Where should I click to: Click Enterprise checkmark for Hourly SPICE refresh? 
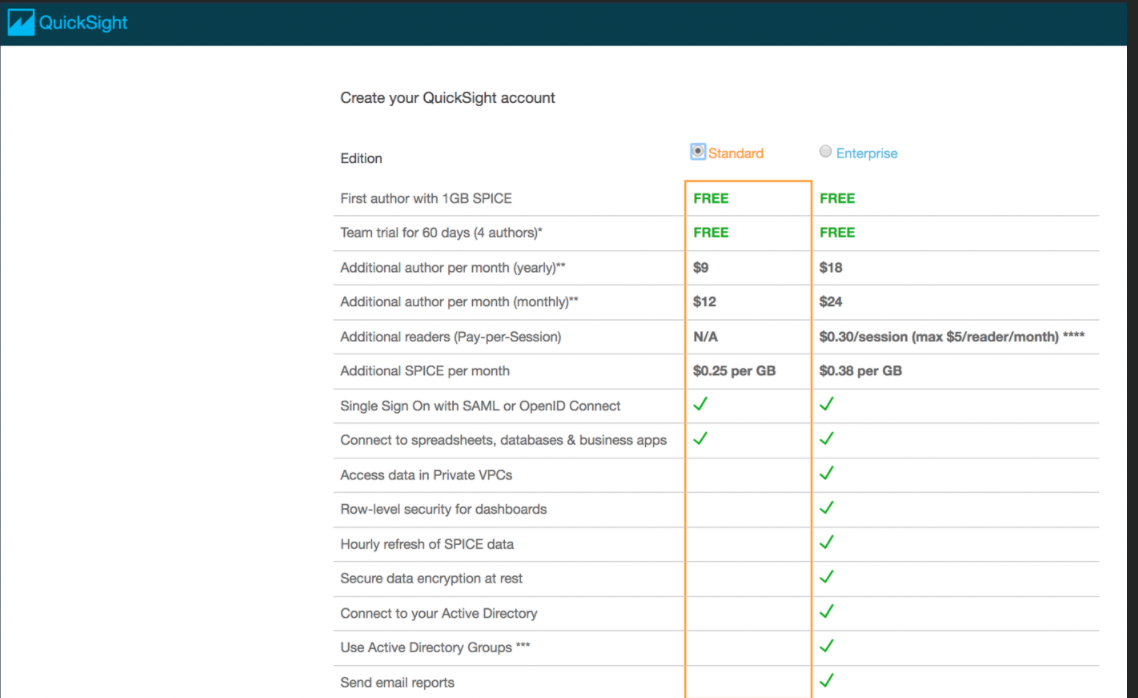(x=827, y=542)
